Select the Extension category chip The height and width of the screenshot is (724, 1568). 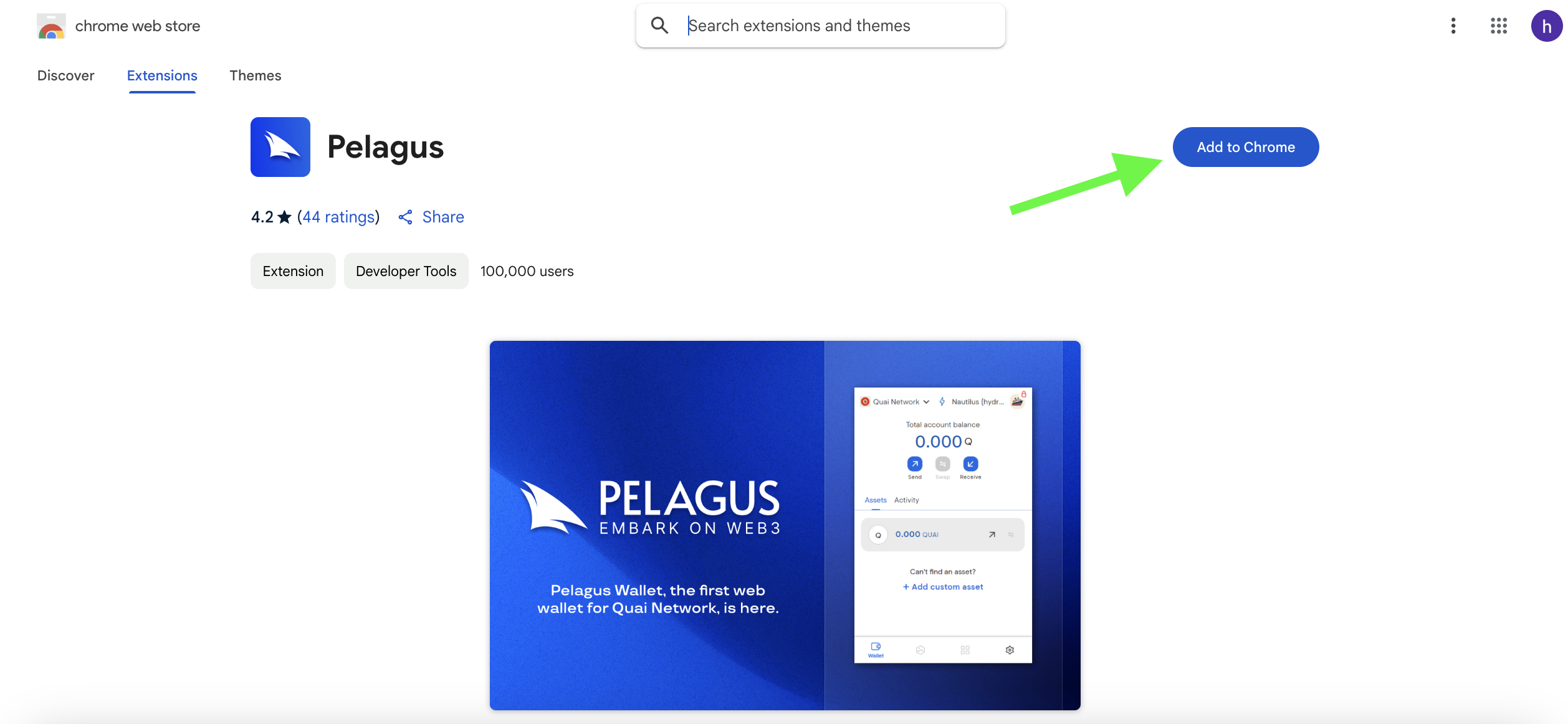293,271
